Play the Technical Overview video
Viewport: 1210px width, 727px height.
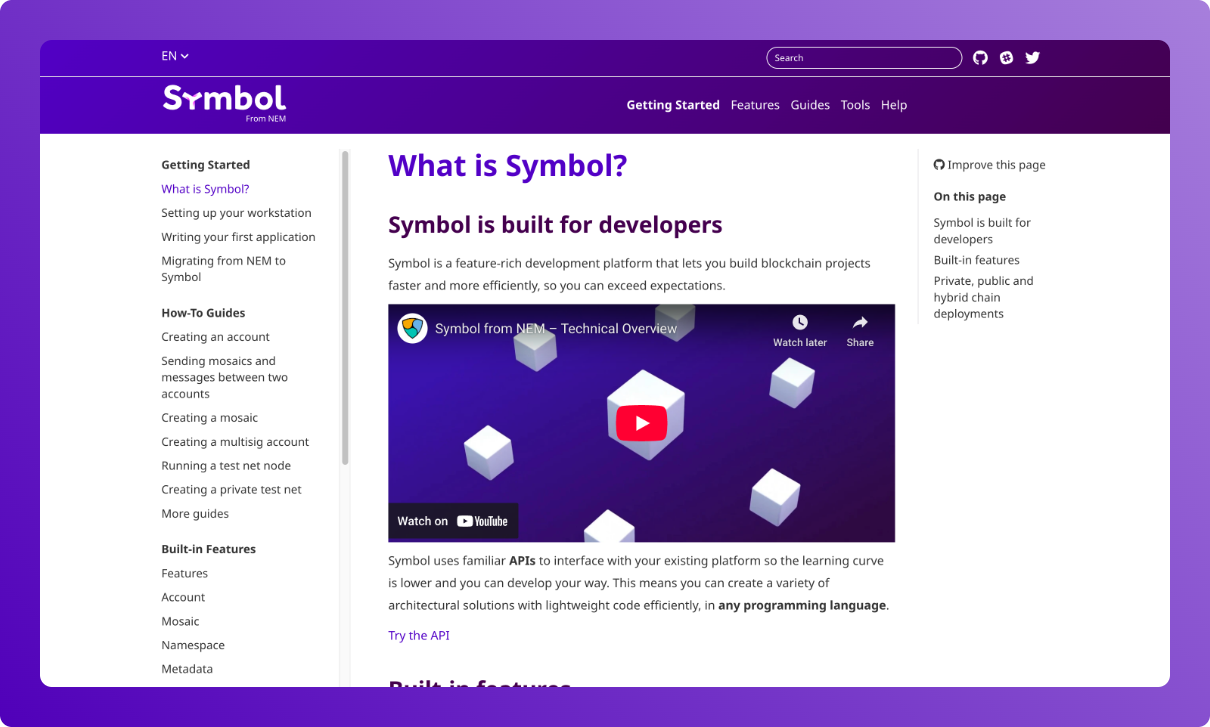click(x=641, y=422)
